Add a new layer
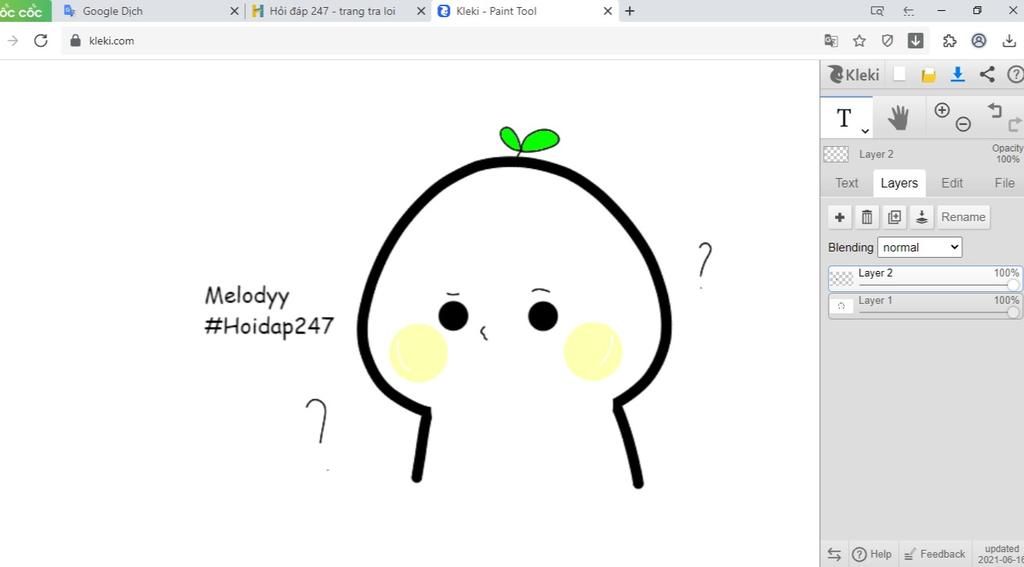 pyautogui.click(x=840, y=217)
